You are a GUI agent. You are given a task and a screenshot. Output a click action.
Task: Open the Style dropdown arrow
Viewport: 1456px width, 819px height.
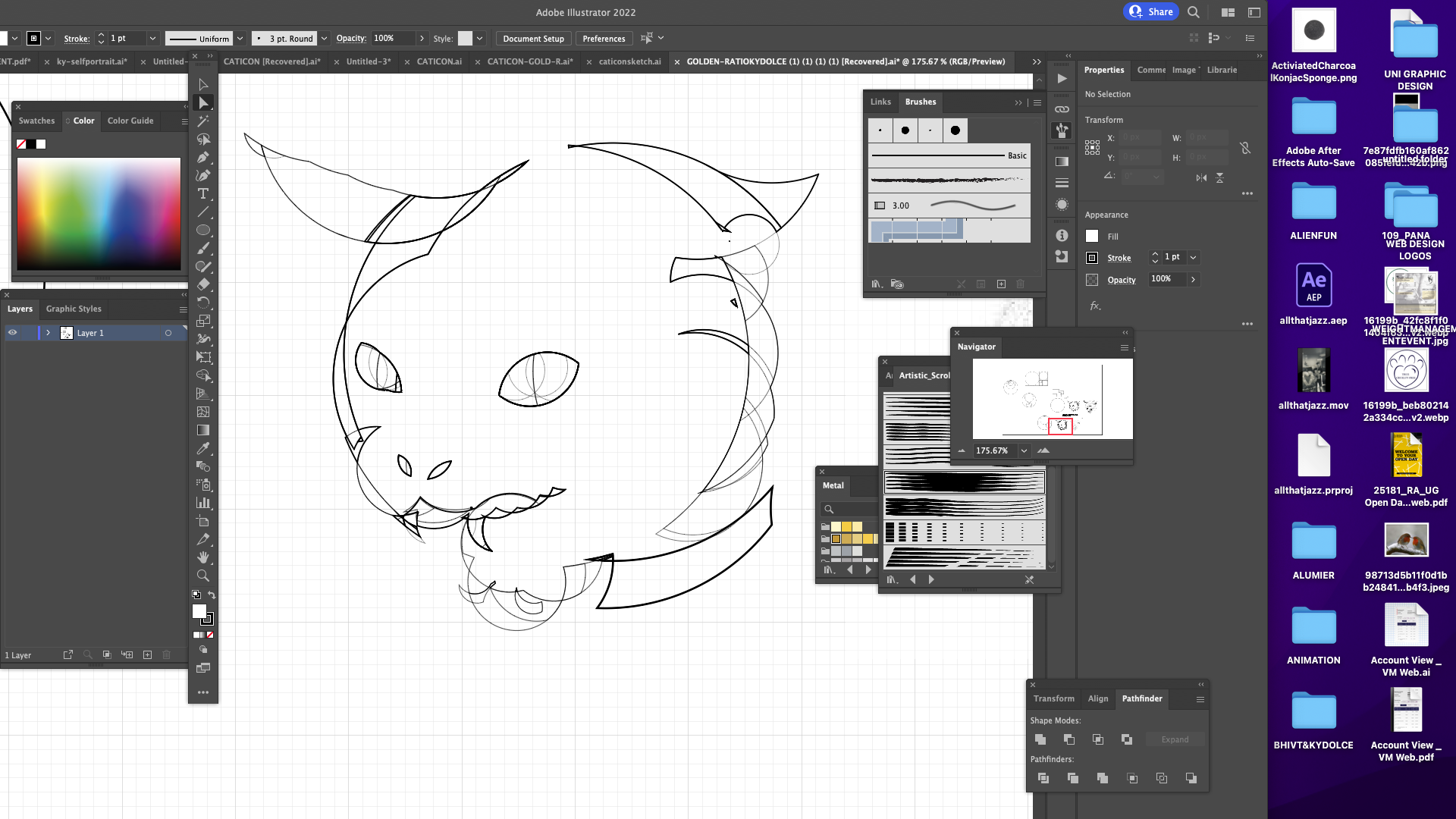[x=479, y=39]
